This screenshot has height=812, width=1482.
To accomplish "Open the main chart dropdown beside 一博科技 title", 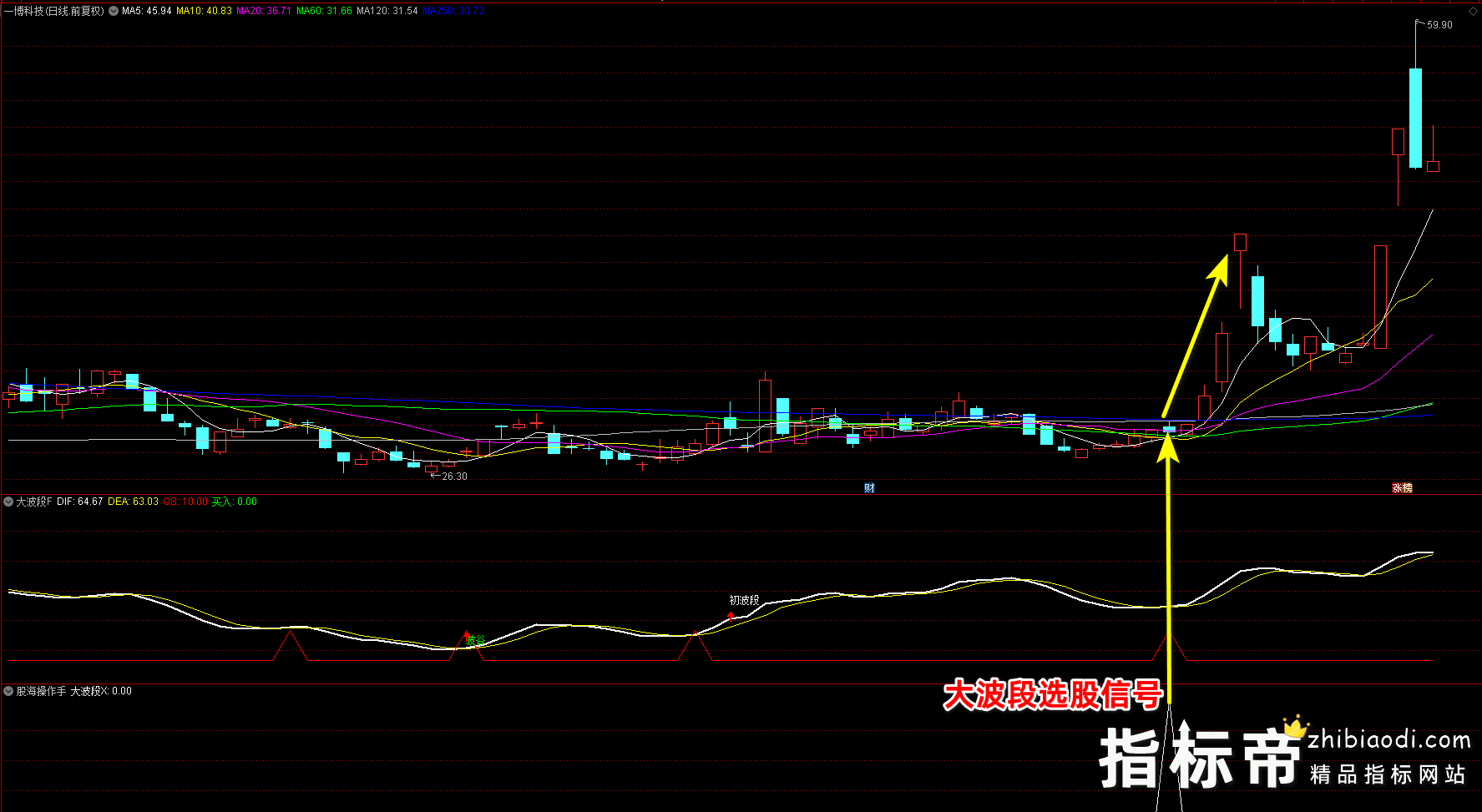I will pos(113,11).
